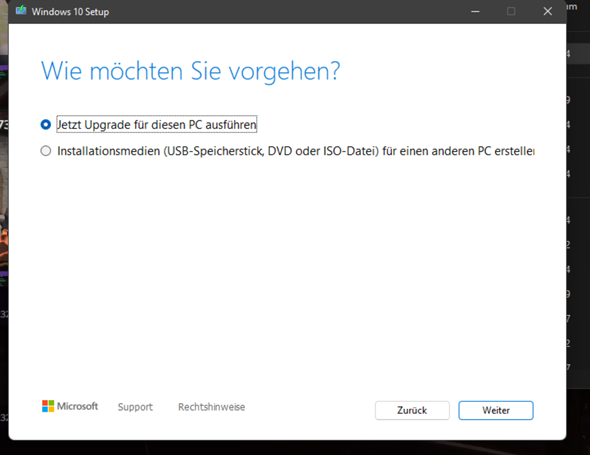Click the 'Windows 10 Setup' title text
The image size is (590, 455).
(x=70, y=12)
